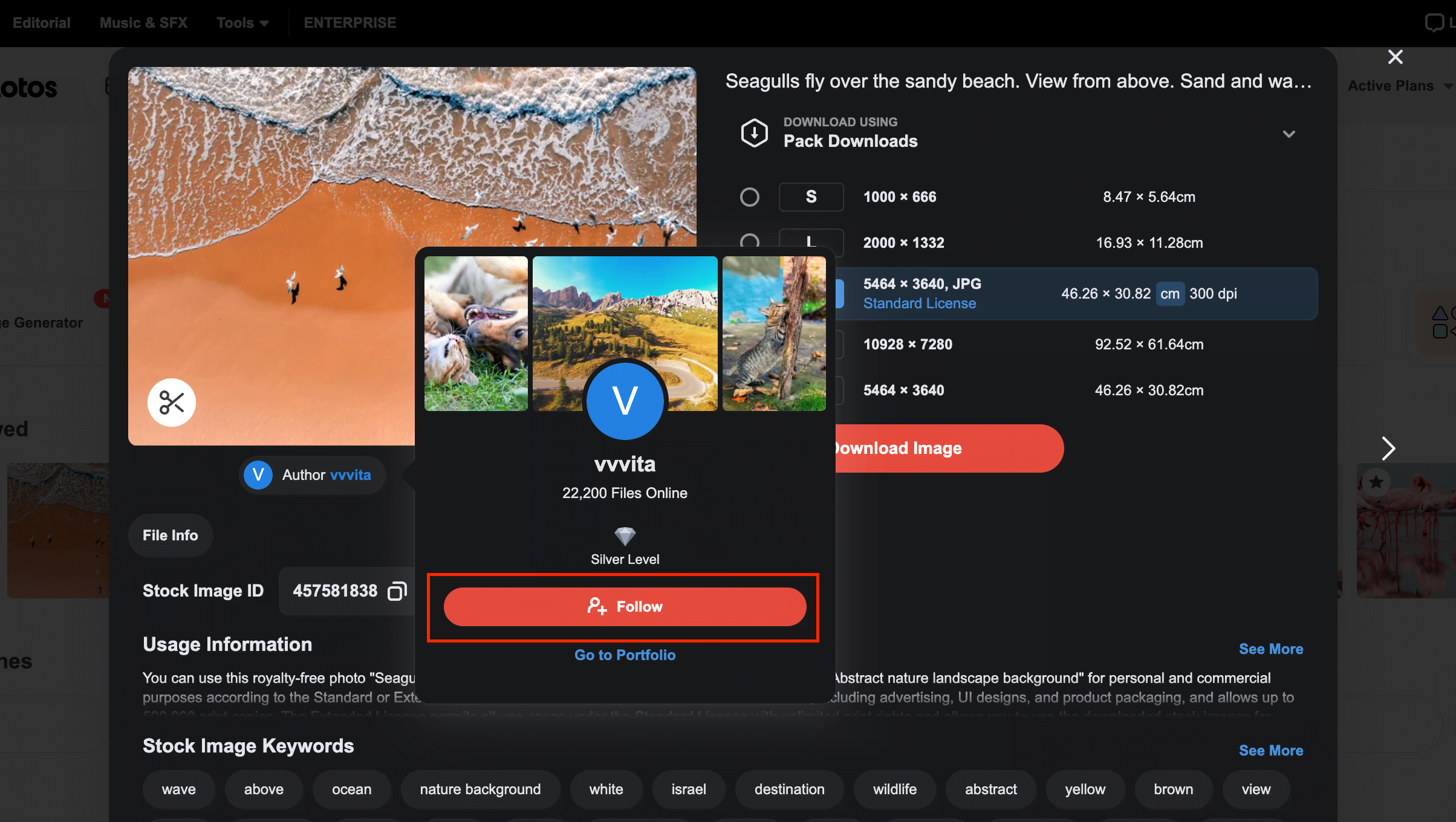
Task: Click the copy icon next to Stock Image ID
Action: pyautogui.click(x=397, y=590)
